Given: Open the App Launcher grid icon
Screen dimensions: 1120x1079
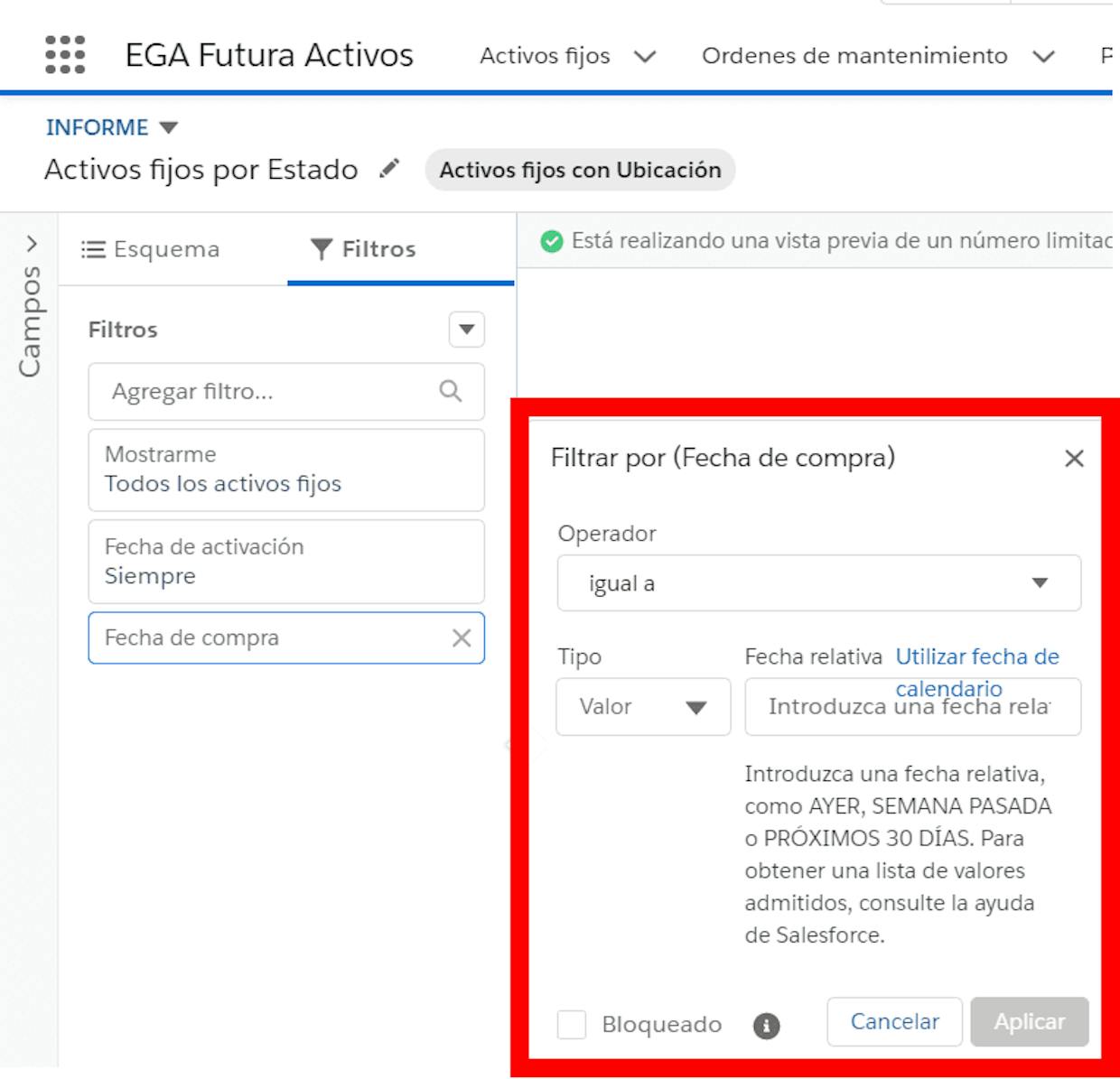Looking at the screenshot, I should (x=65, y=55).
